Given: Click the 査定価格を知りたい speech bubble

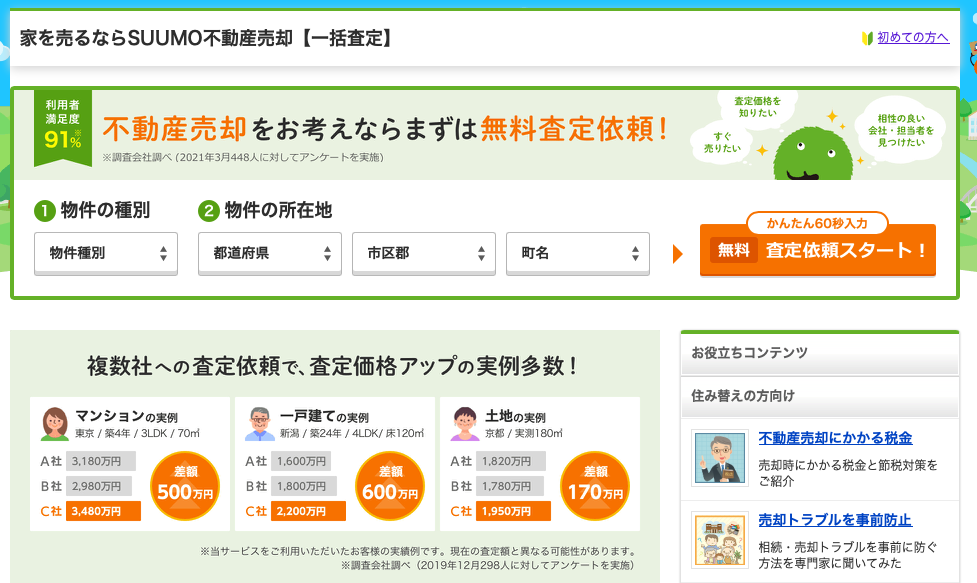Looking at the screenshot, I should pyautogui.click(x=757, y=107).
